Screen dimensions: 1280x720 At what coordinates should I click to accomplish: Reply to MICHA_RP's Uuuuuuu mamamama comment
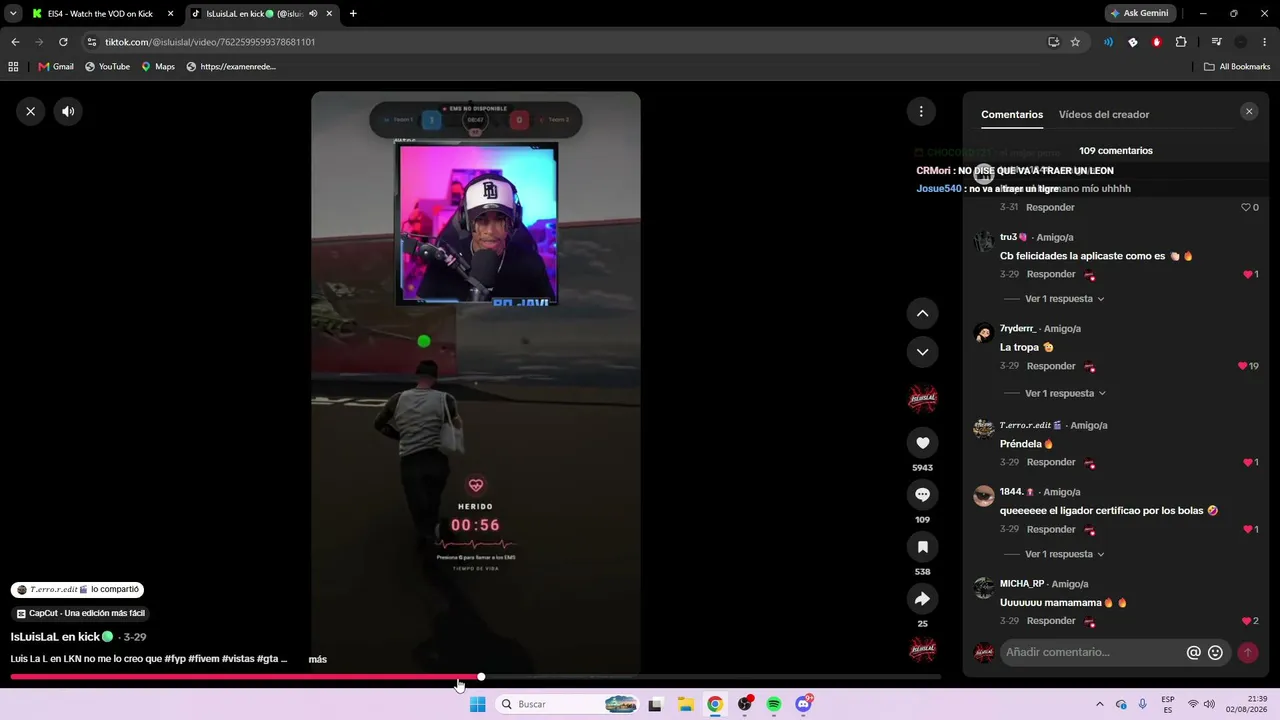(x=1051, y=621)
